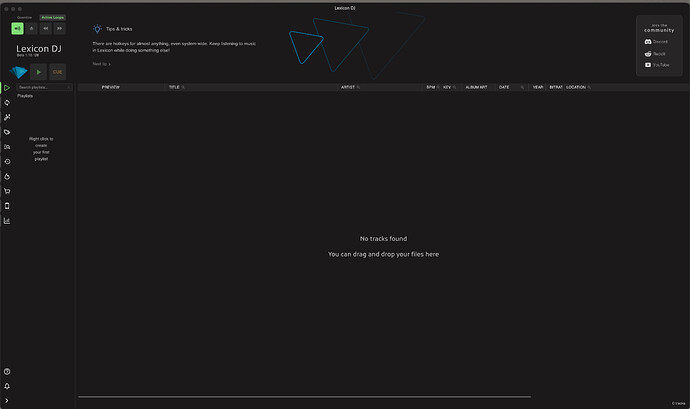Open the Find tracks sidebar icon
The width and height of the screenshot is (690, 409).
[7, 147]
